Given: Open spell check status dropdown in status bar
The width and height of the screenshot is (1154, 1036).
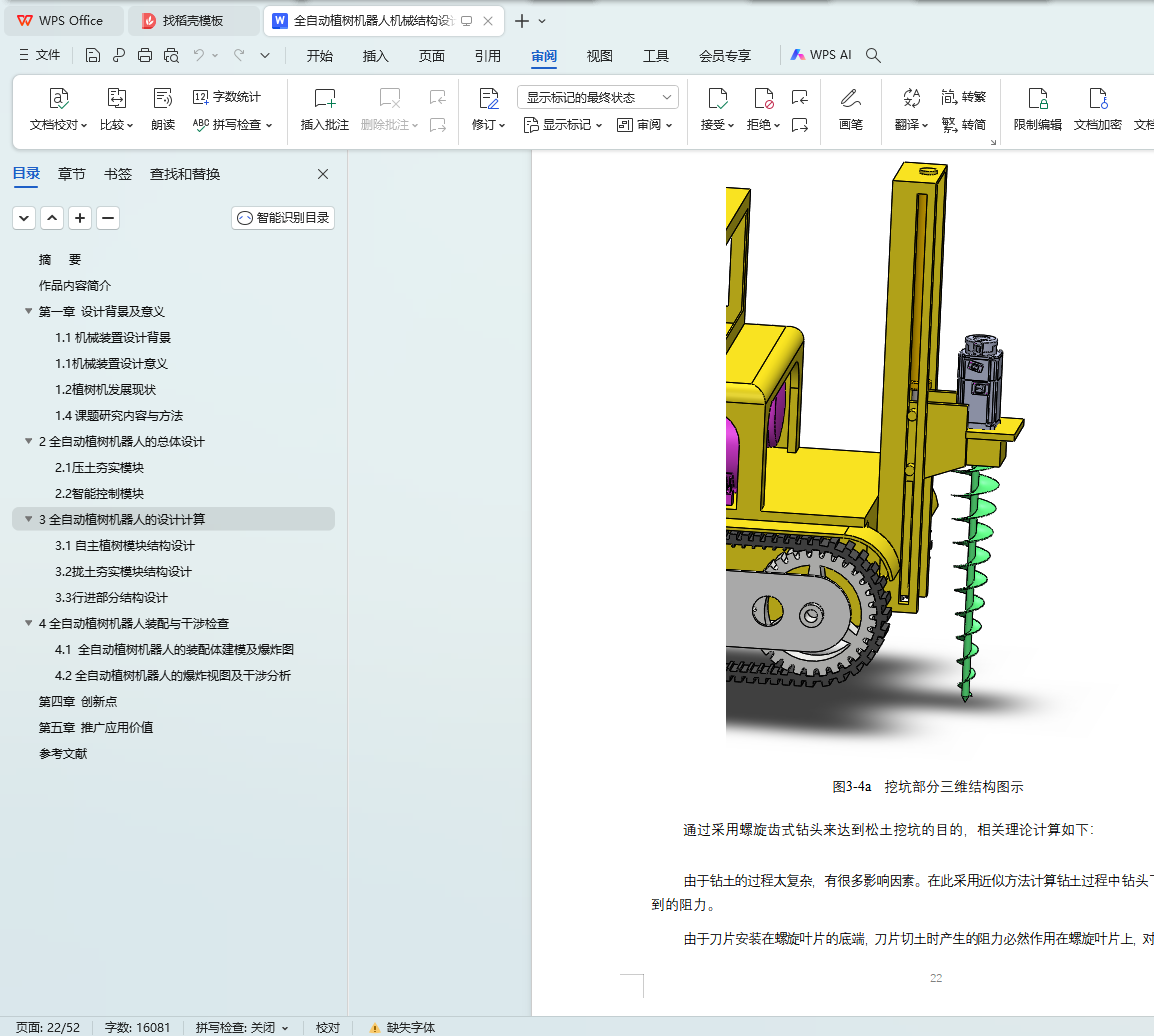Looking at the screenshot, I should point(285,1028).
